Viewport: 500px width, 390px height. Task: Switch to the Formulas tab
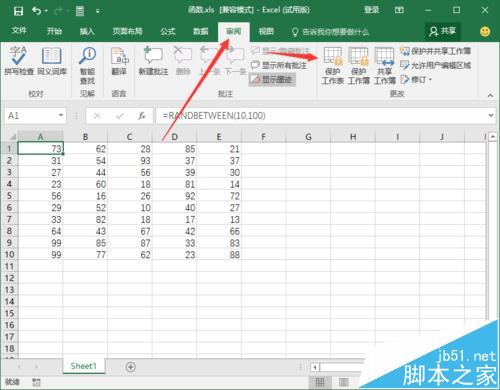click(168, 31)
